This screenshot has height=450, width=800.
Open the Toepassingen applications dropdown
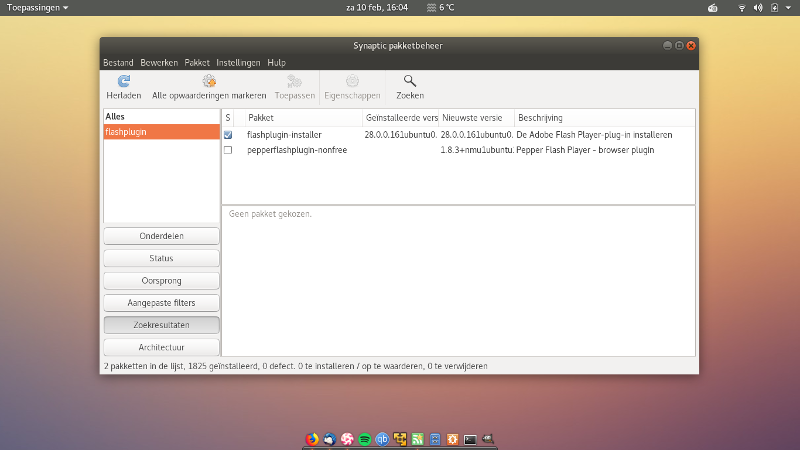tap(38, 7)
